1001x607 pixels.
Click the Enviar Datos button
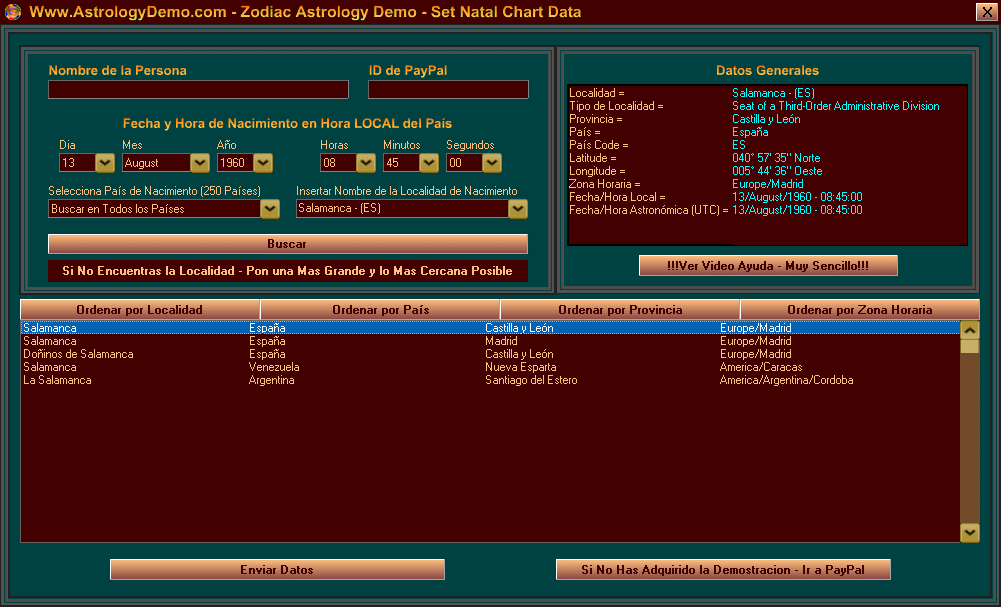pos(277,570)
